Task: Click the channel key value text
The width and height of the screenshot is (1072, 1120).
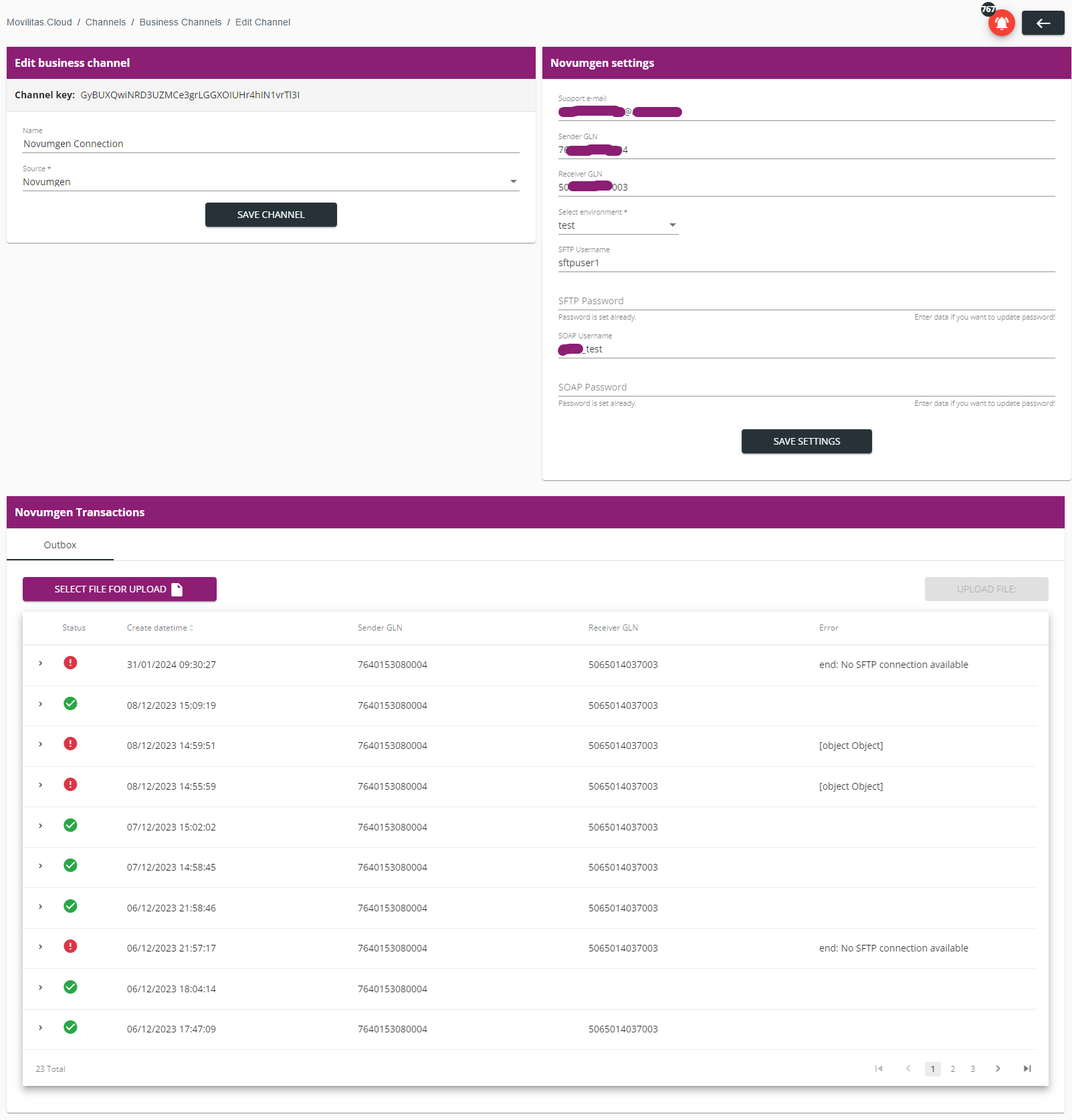Action: coord(190,95)
